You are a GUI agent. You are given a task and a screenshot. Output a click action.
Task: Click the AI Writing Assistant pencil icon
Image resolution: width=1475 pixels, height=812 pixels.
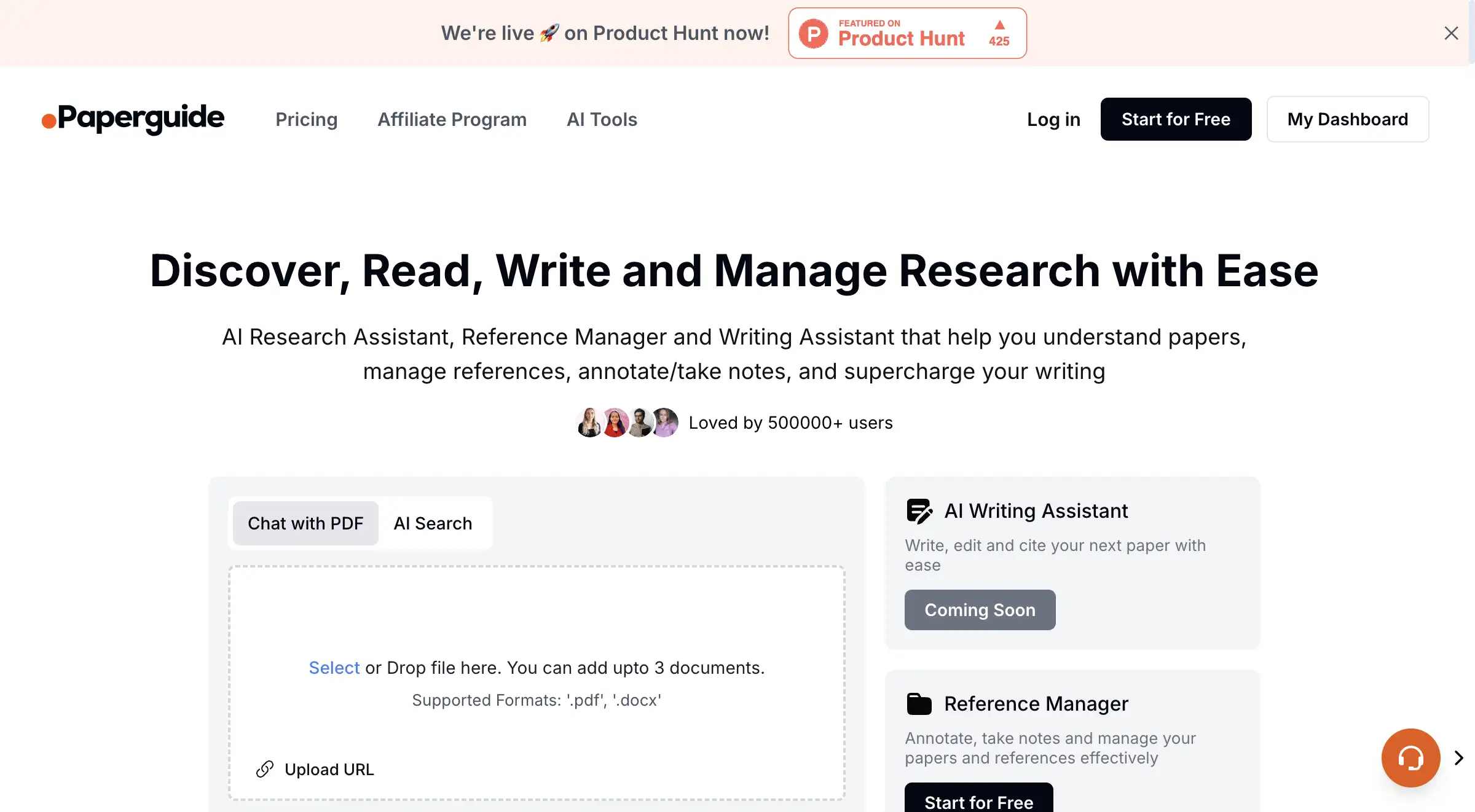[918, 510]
